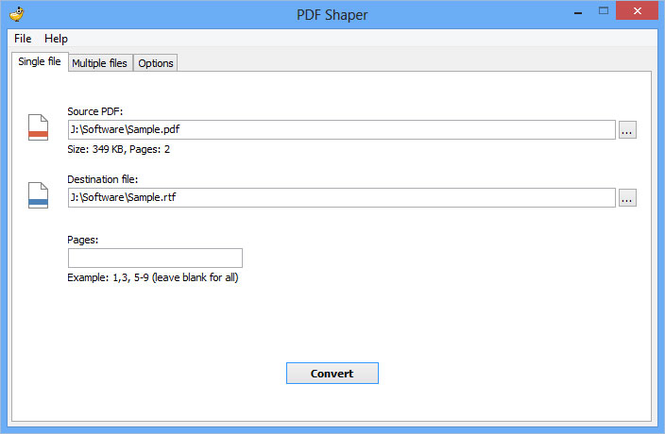
Task: Switch to the Multiple files tab
Action: tap(99, 63)
